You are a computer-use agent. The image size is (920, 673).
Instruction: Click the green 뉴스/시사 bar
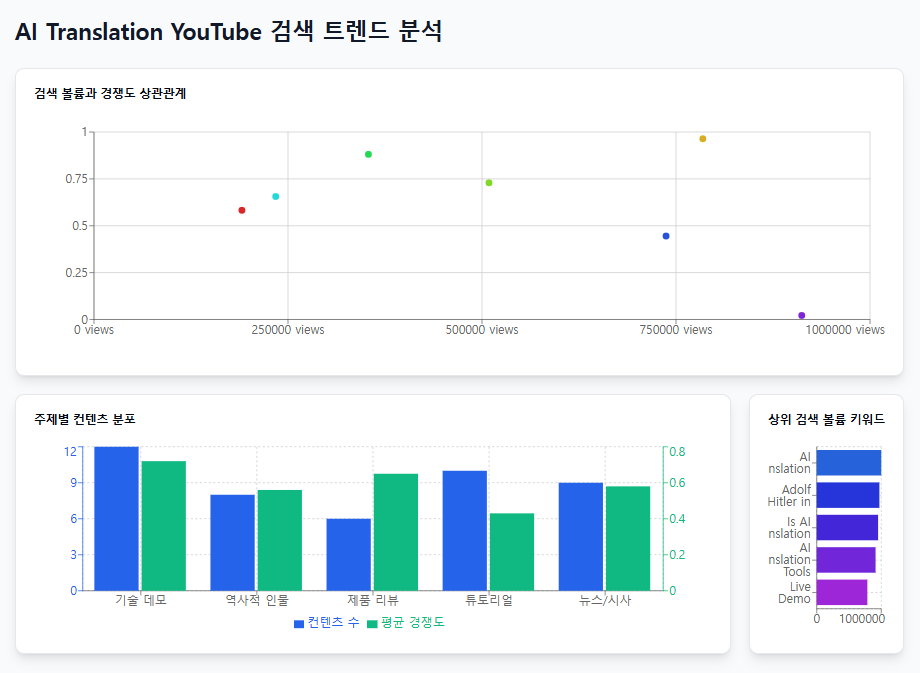click(628, 538)
